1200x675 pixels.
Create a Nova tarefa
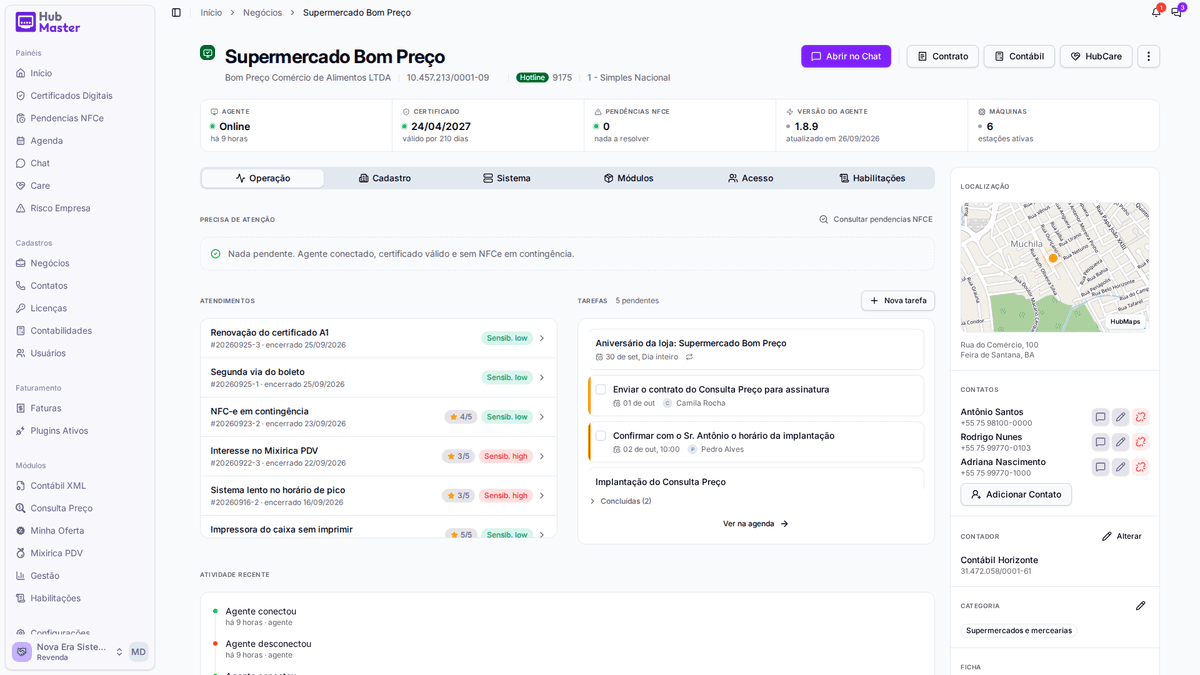898,300
